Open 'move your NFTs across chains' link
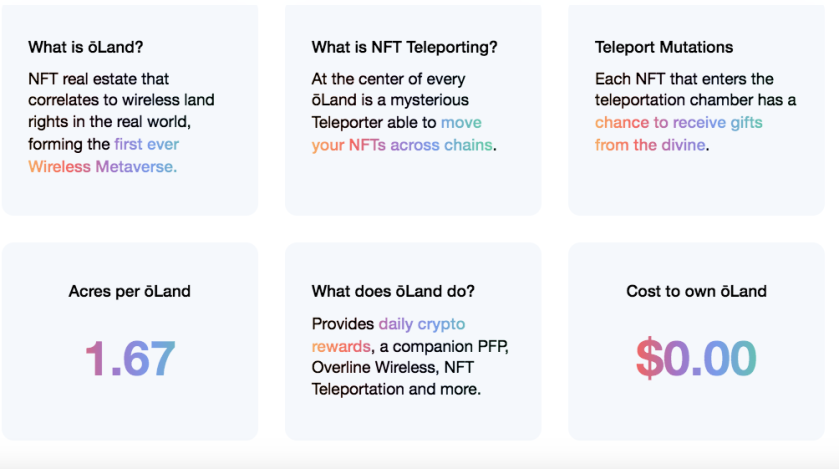839x469 pixels. pyautogui.click(x=402, y=134)
